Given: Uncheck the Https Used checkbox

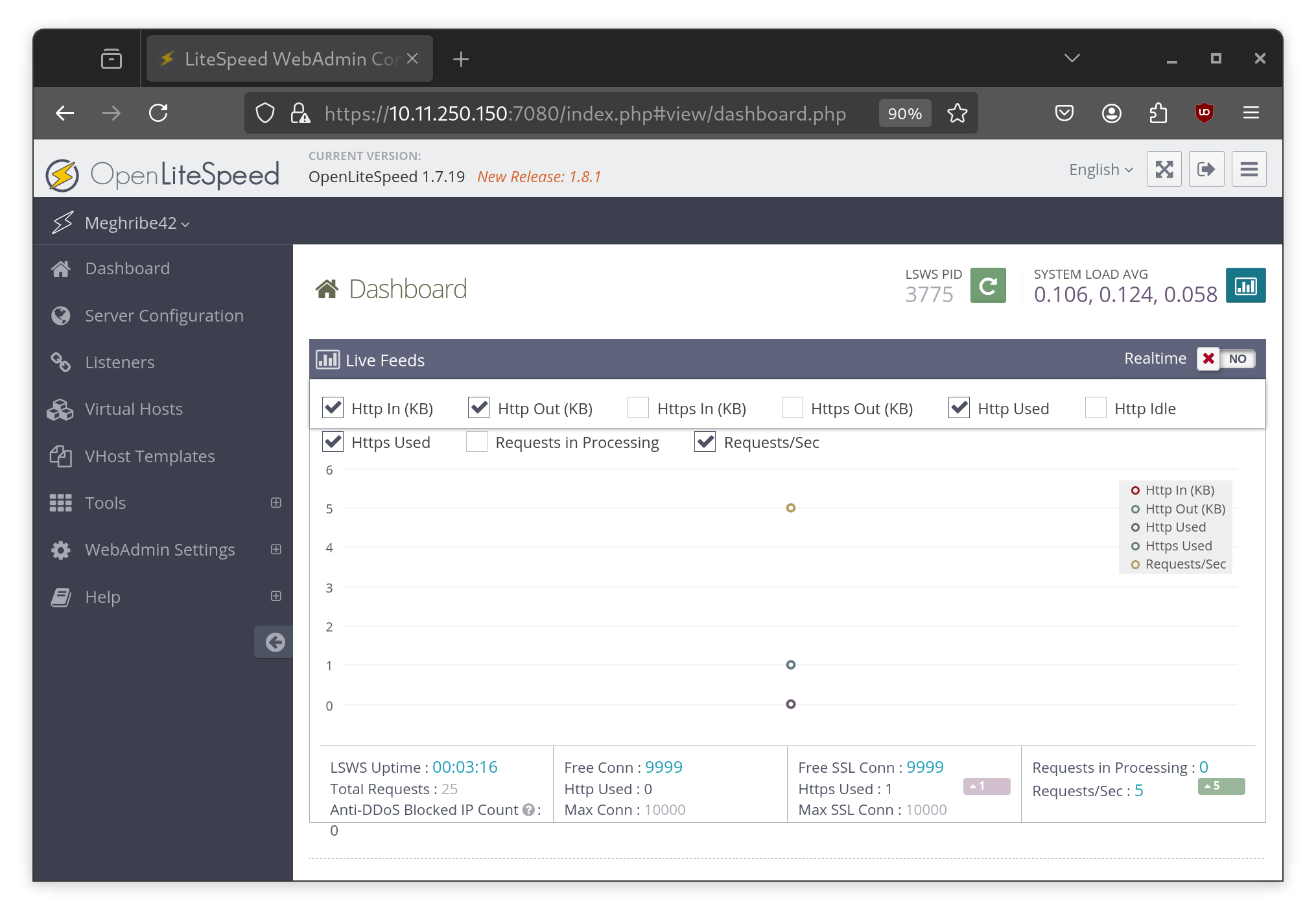Looking at the screenshot, I should [333, 441].
